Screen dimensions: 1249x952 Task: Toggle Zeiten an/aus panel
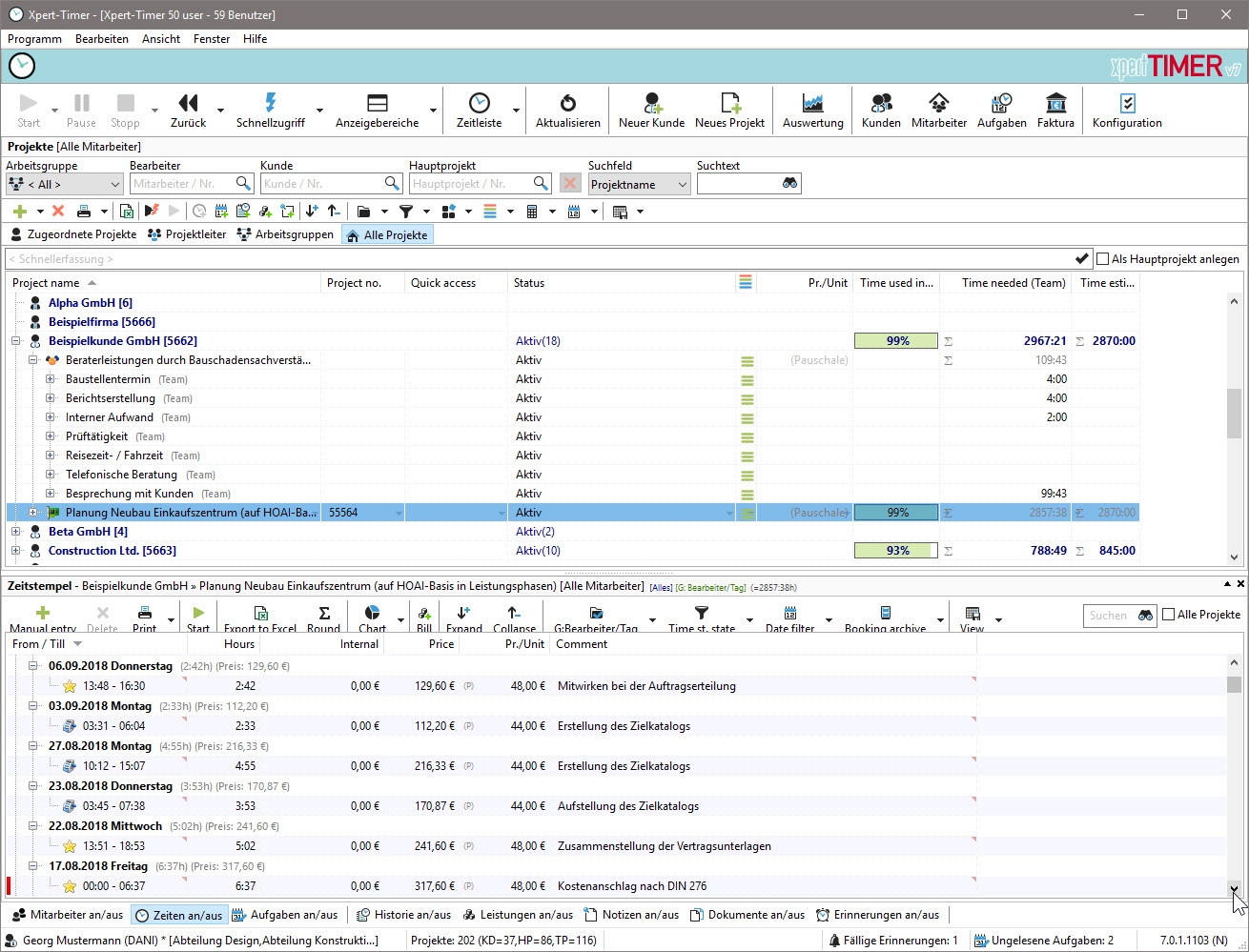click(179, 915)
